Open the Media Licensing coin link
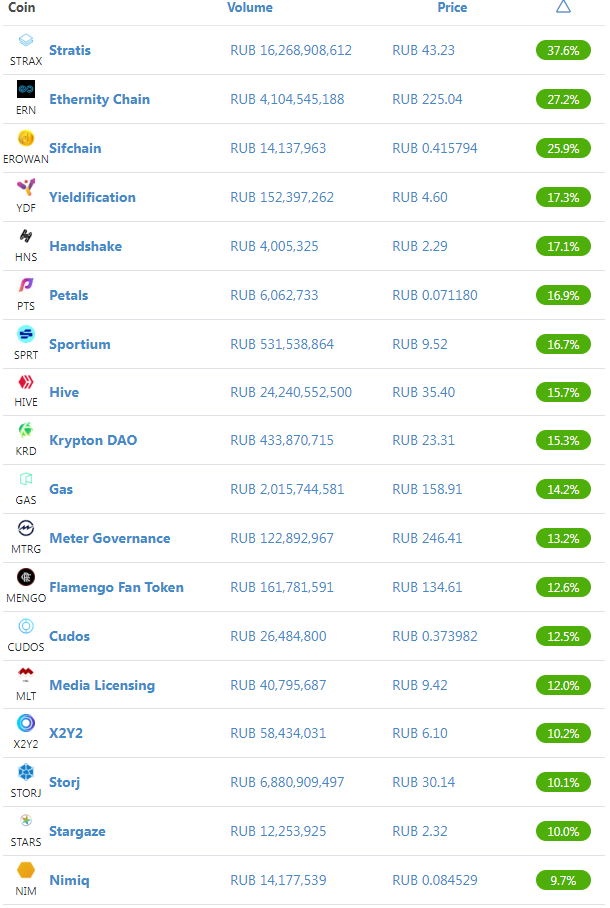The height and width of the screenshot is (908, 610). point(102,685)
